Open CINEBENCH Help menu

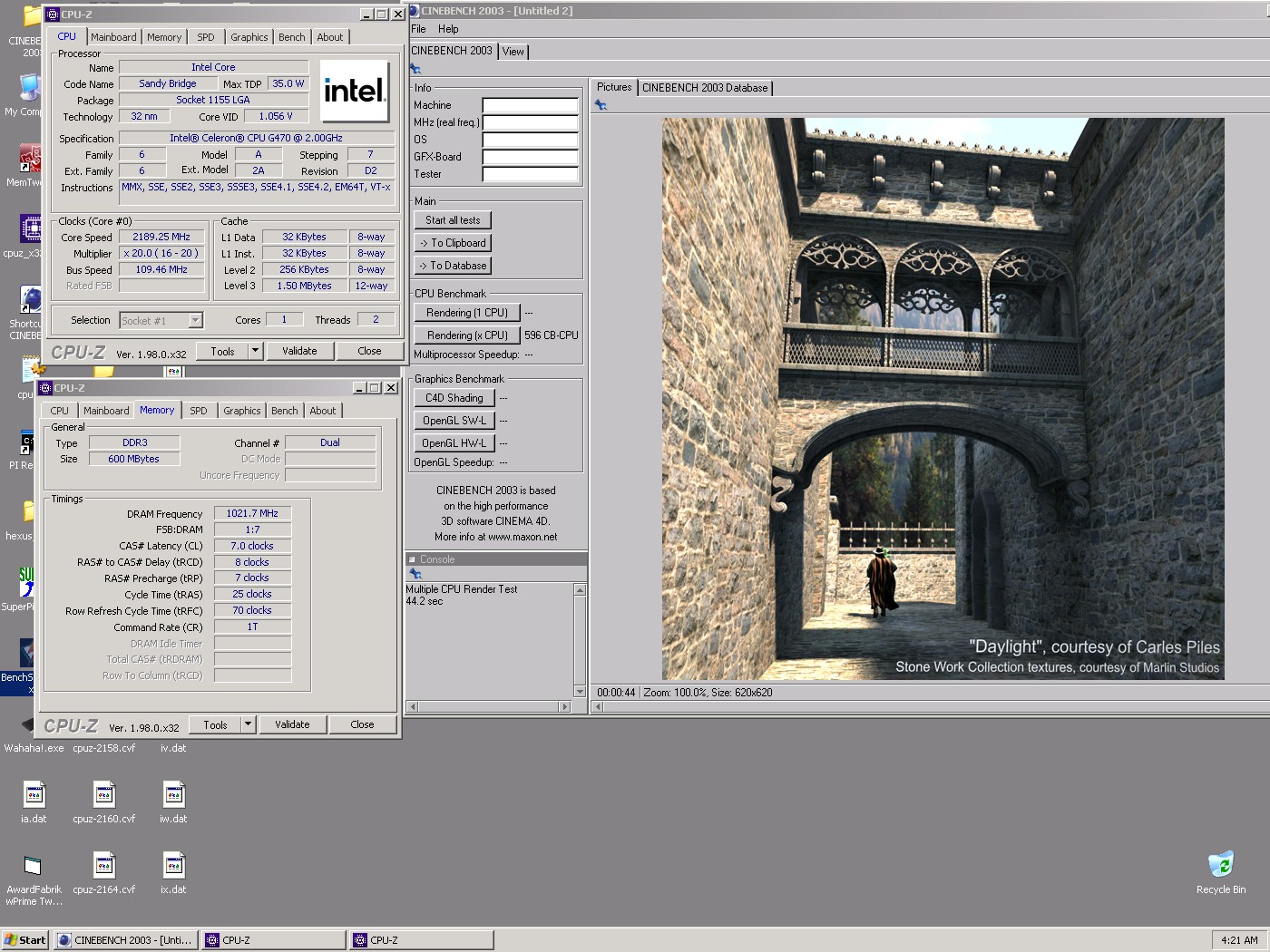(448, 29)
